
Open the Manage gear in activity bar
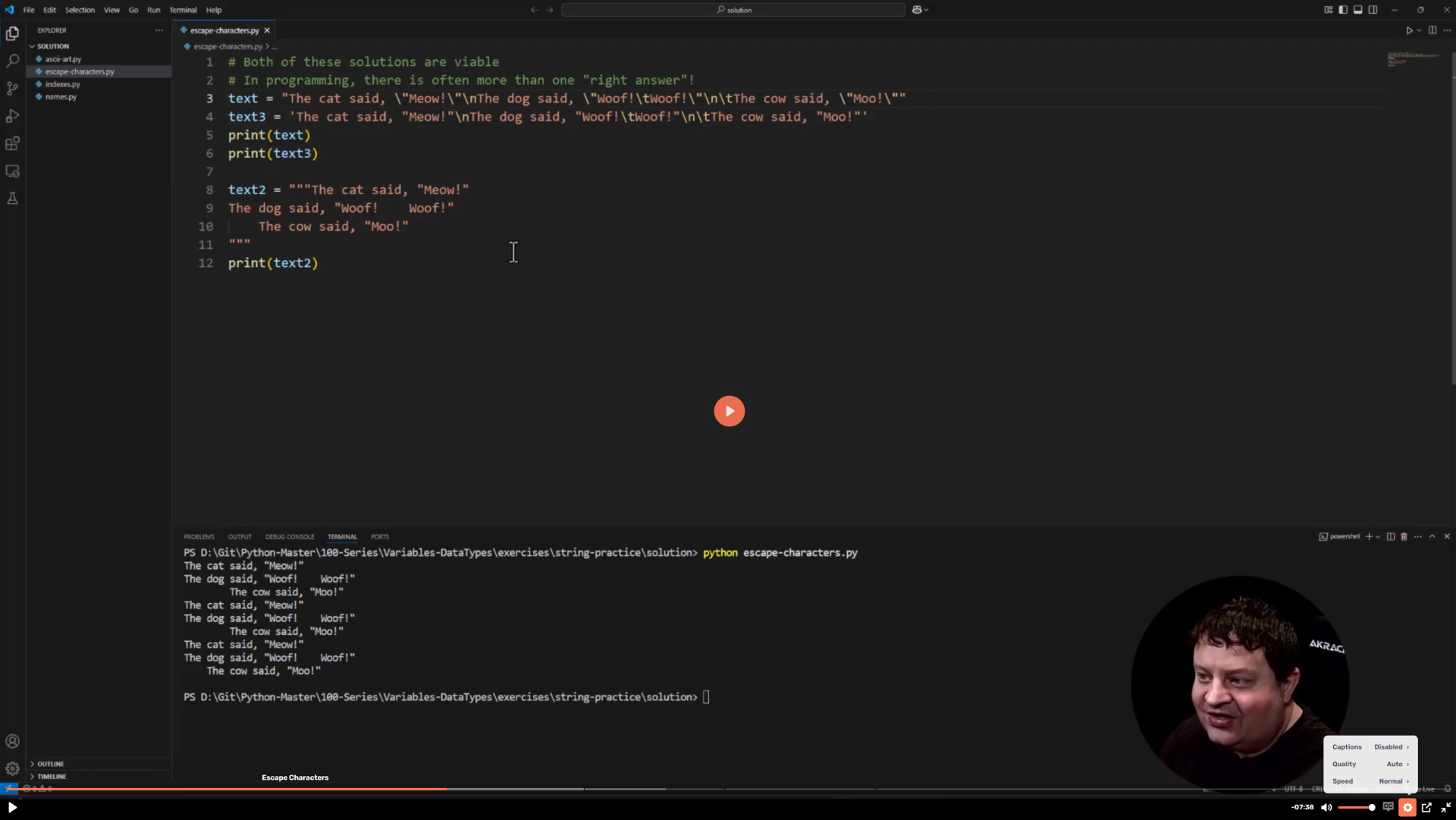tap(12, 768)
